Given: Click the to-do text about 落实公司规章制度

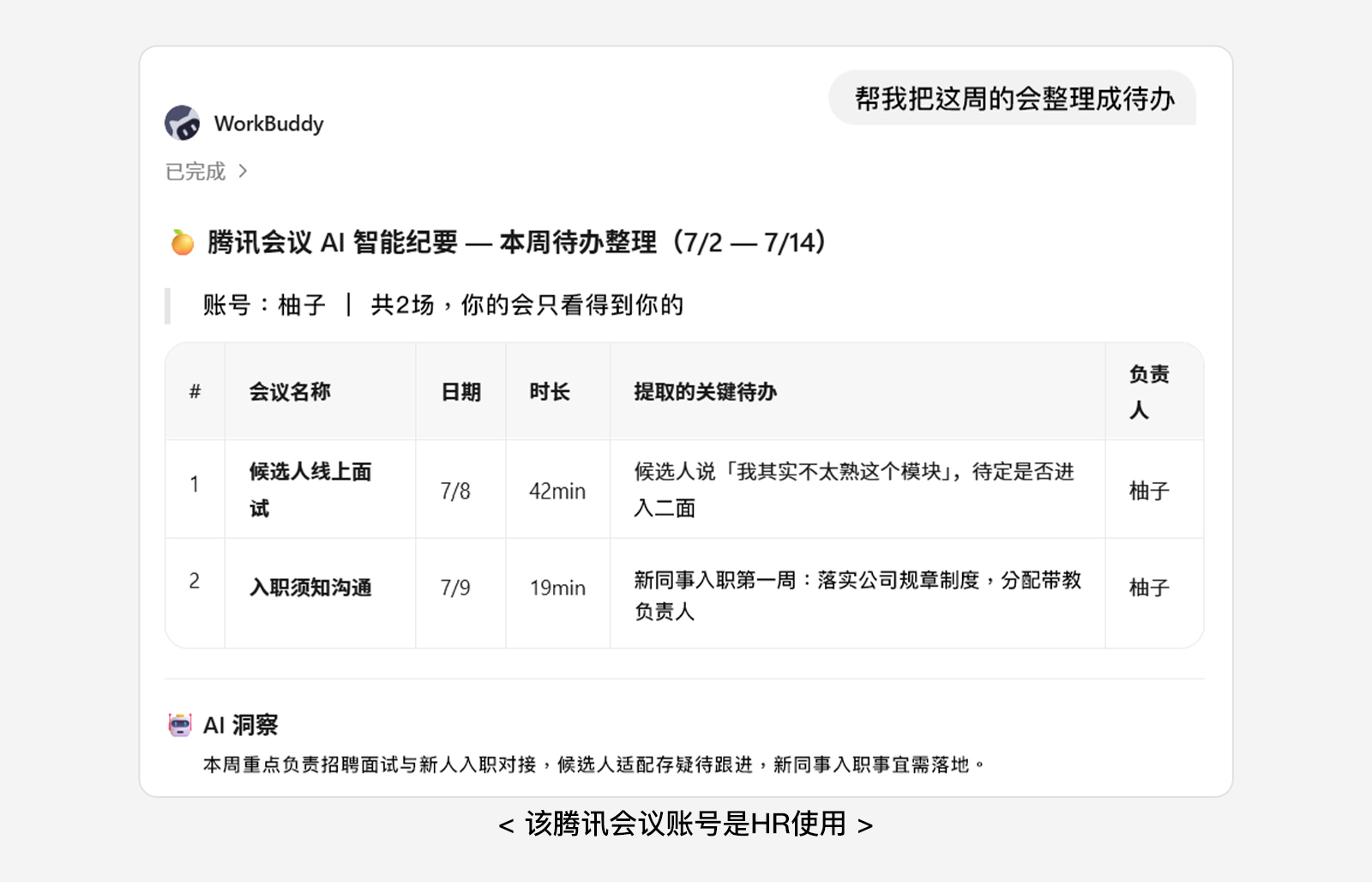Looking at the screenshot, I should [x=857, y=595].
